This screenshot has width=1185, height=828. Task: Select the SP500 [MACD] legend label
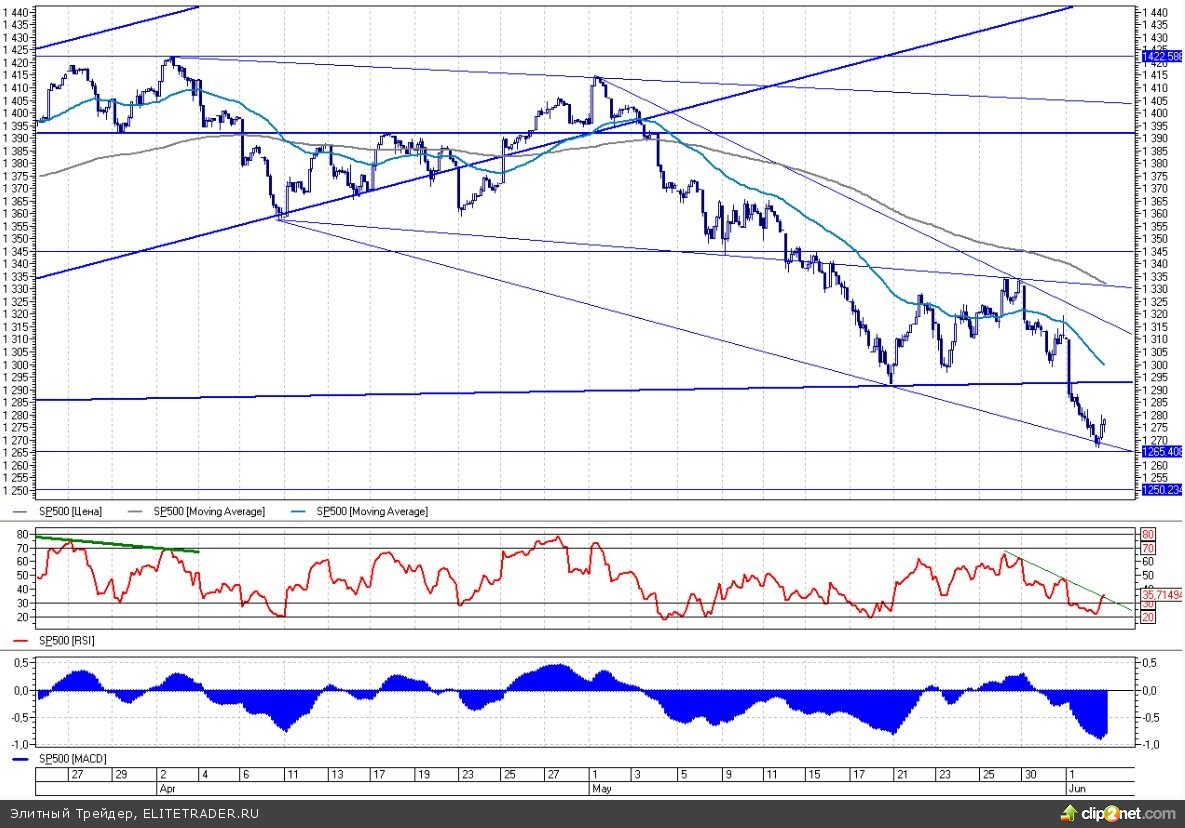point(72,759)
